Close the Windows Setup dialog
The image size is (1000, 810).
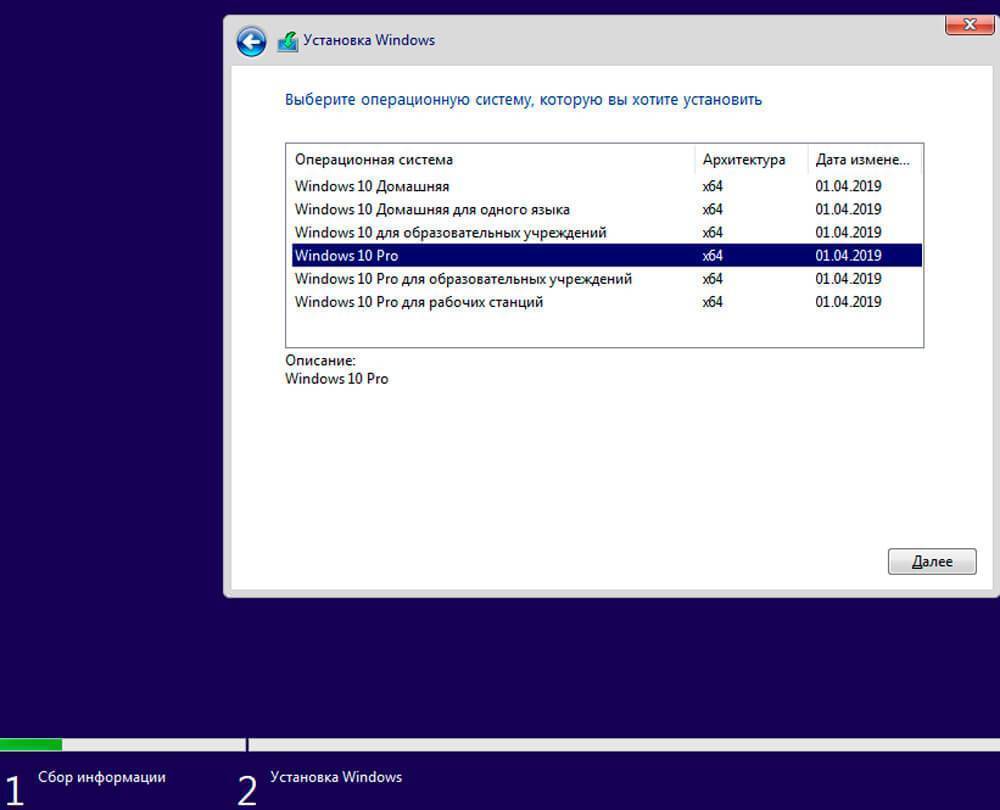968,26
